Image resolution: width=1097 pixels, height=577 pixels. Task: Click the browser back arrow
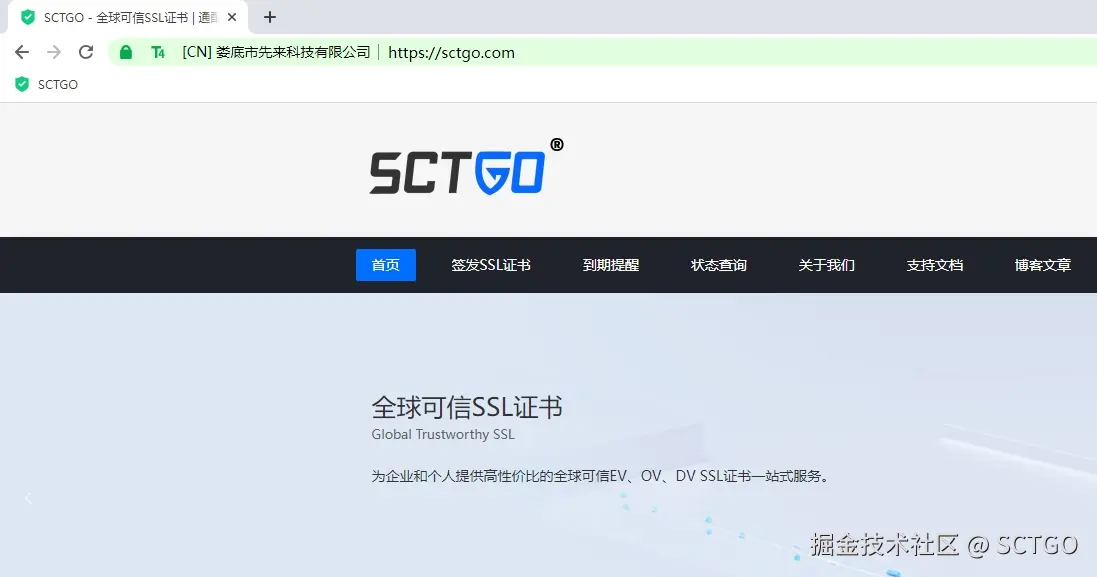click(x=22, y=52)
